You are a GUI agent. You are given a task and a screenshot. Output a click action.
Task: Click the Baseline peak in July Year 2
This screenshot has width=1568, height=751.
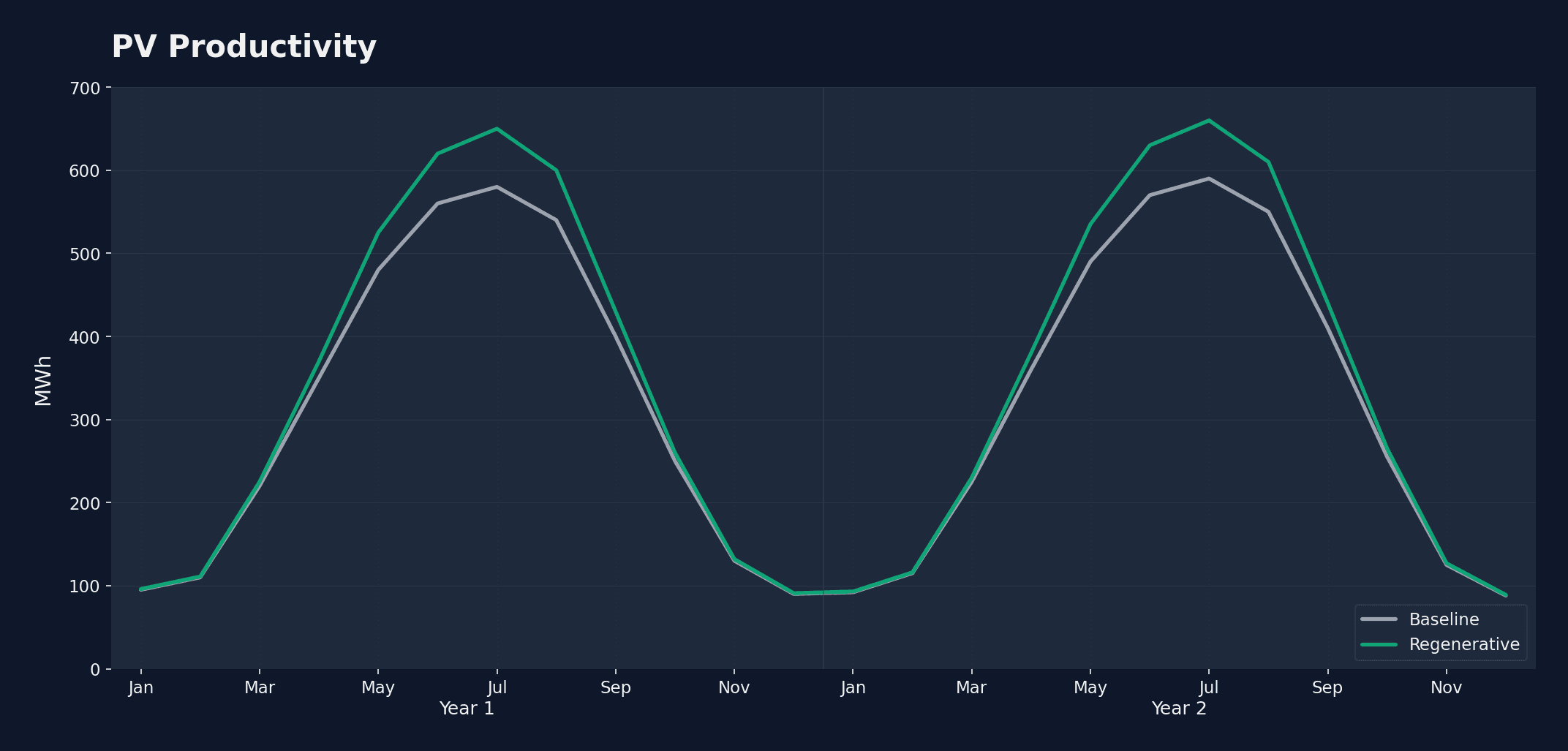pos(1208,178)
